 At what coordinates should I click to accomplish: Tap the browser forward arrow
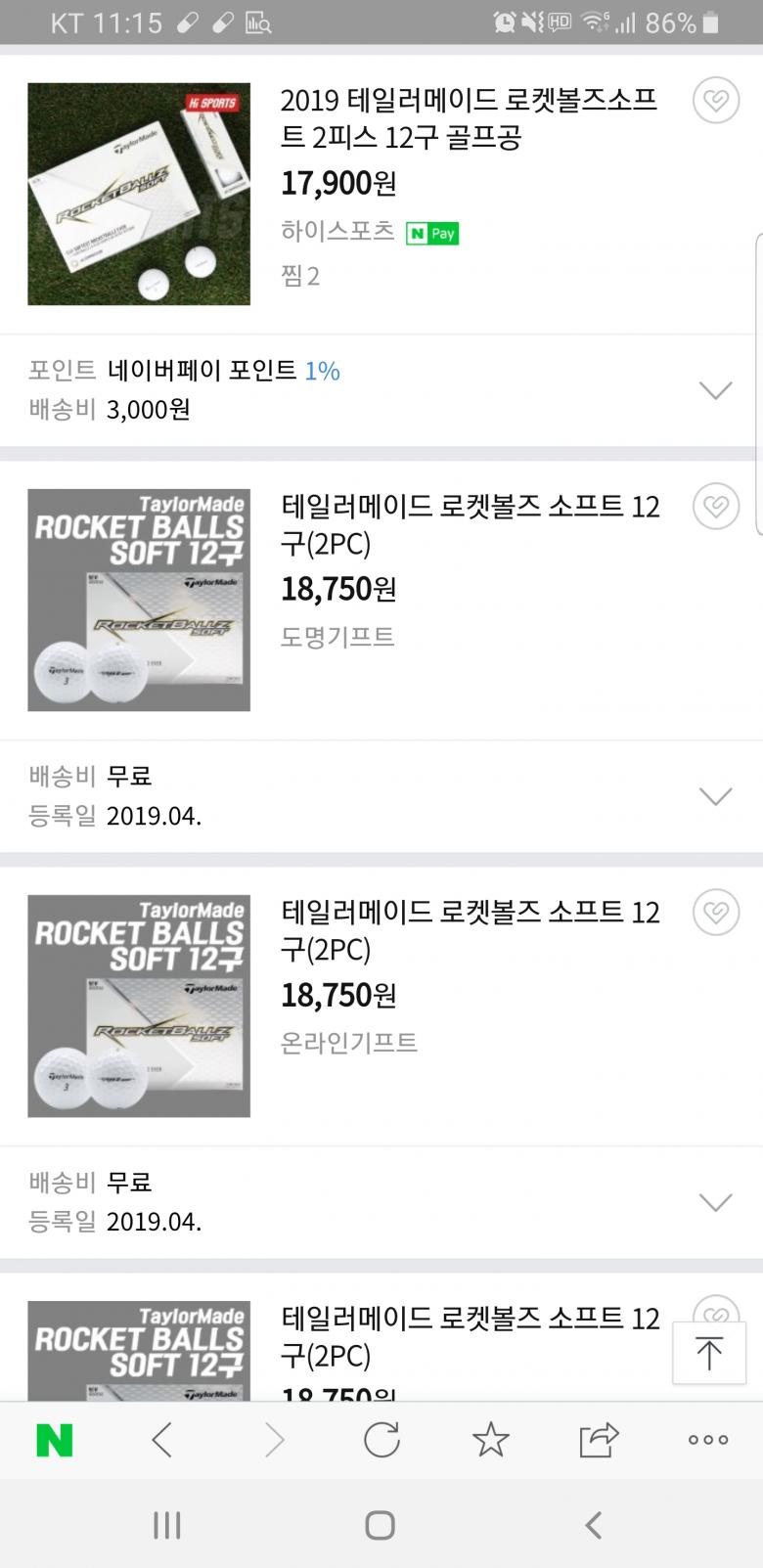(x=274, y=1440)
